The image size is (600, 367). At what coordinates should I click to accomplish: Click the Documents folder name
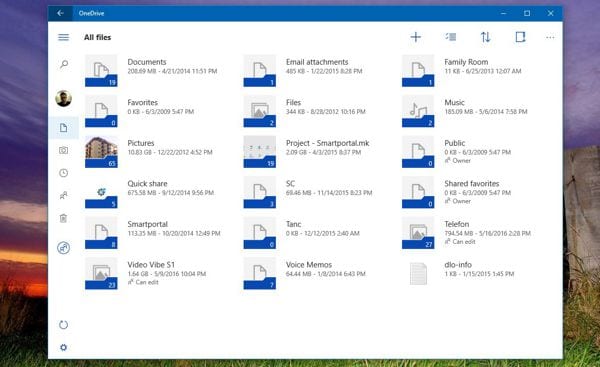click(x=147, y=62)
